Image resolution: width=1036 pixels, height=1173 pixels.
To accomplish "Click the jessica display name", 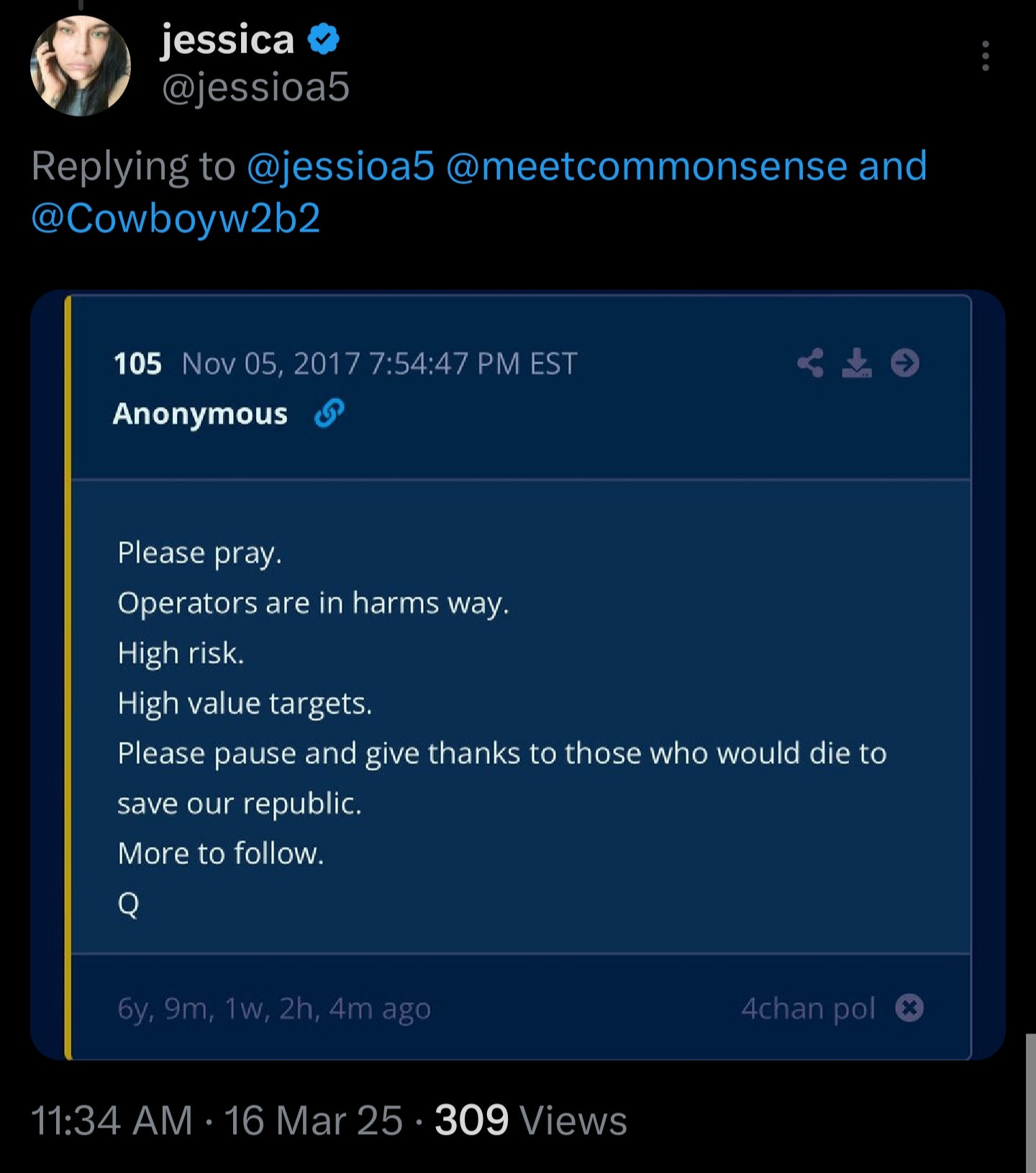I will click(x=227, y=39).
